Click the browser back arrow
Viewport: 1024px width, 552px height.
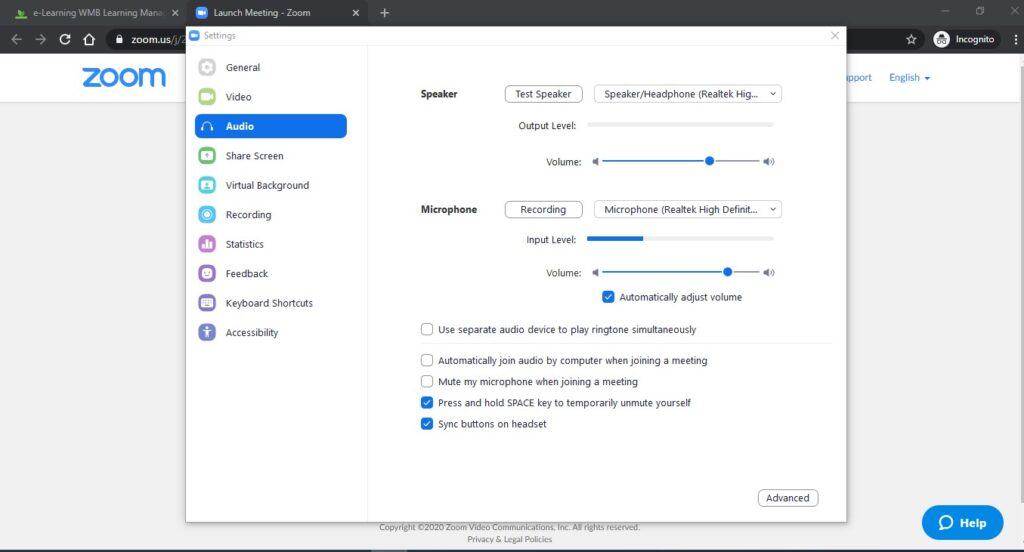tap(17, 39)
